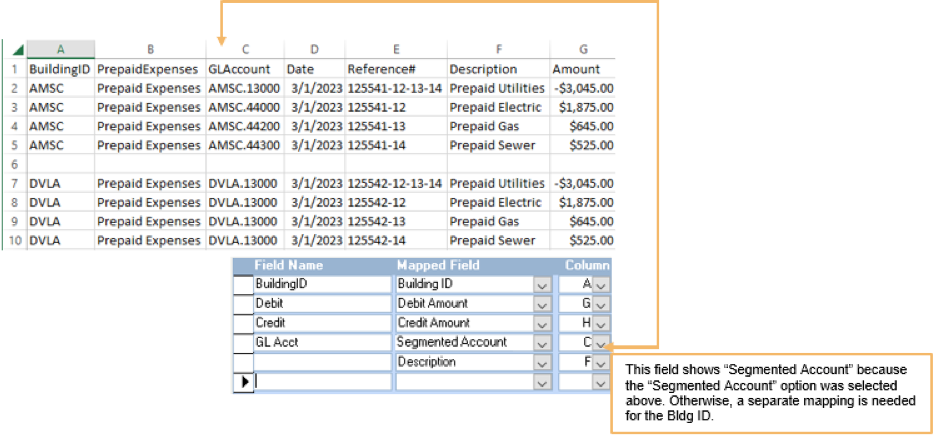Screen dimensions: 935x436
Task: Click the Field Name input in the new row
Action: (x=322, y=382)
